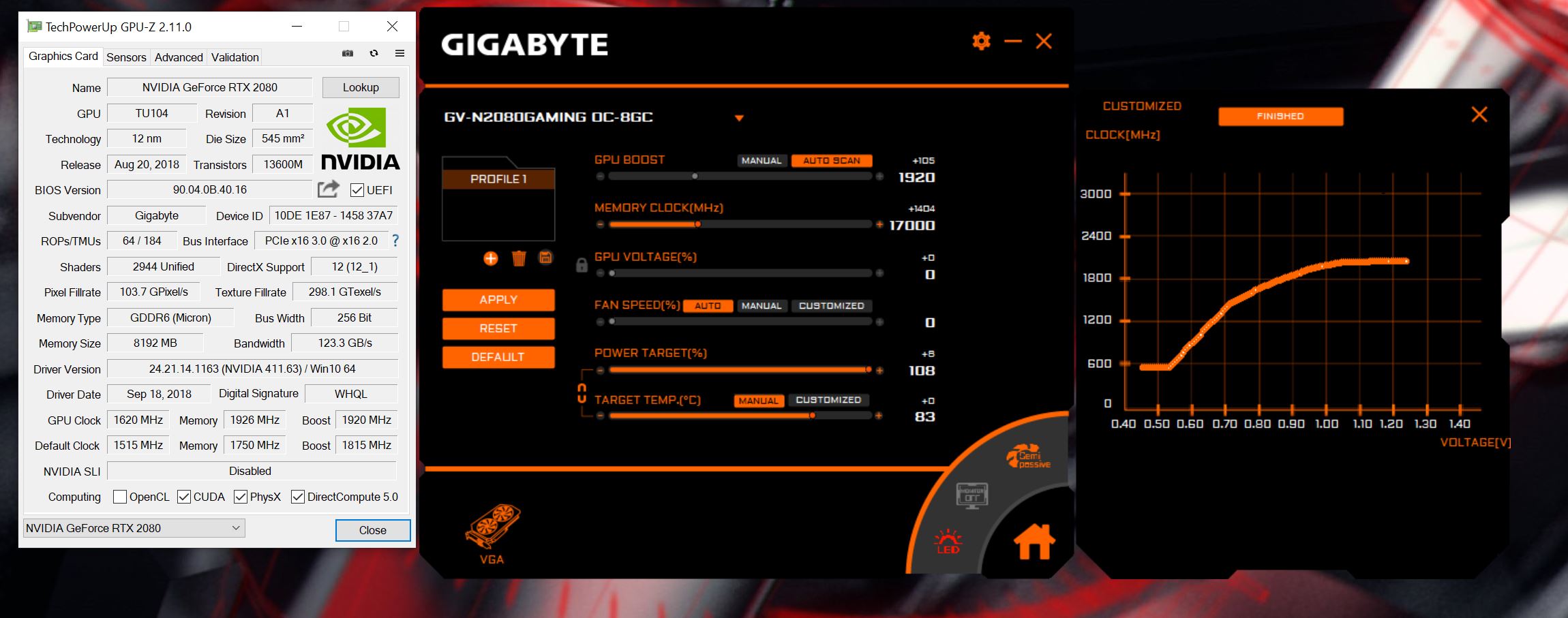
Task: Click the Lookup button
Action: (361, 87)
